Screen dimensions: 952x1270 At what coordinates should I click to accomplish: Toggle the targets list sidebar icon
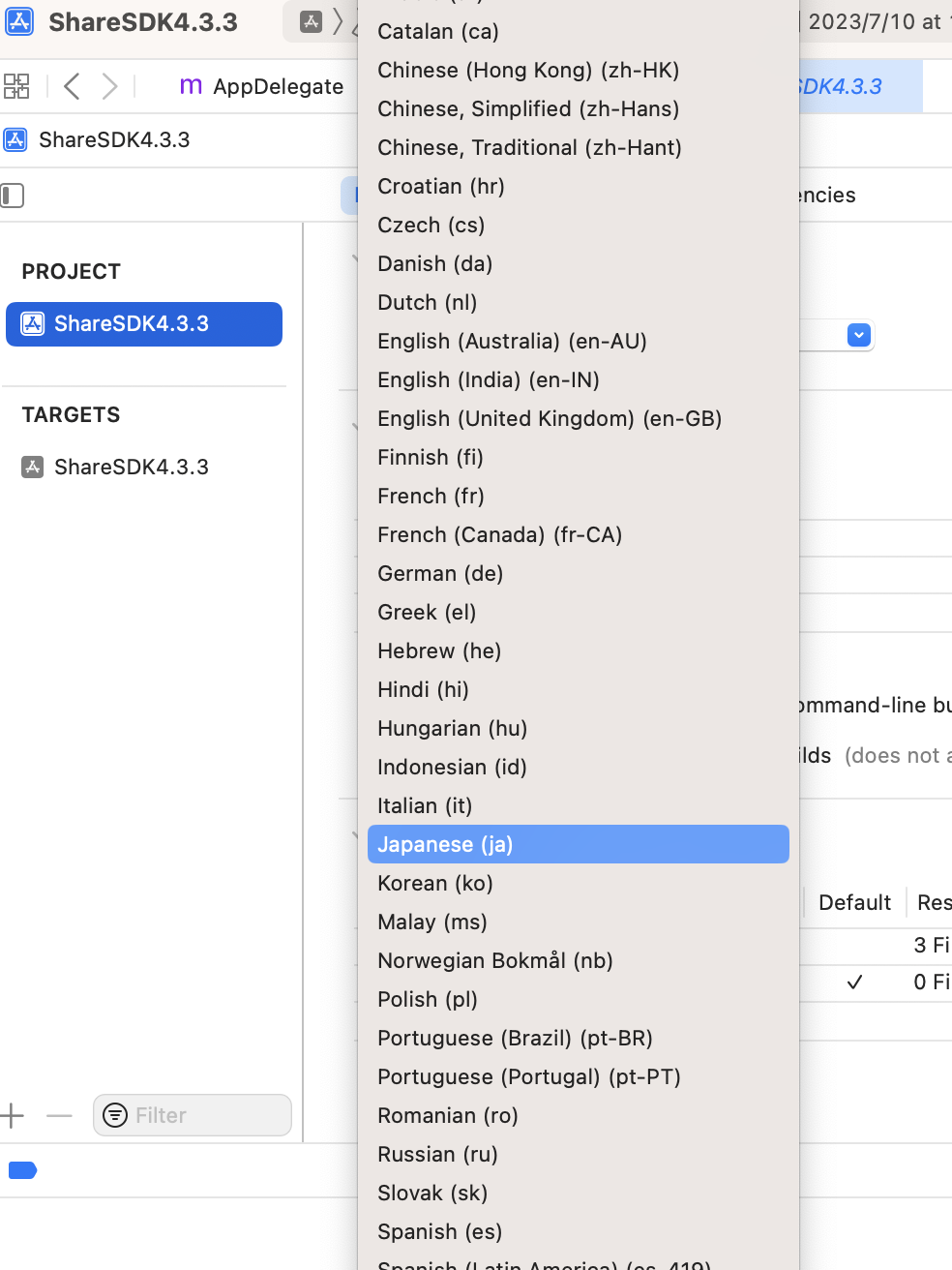coord(13,196)
